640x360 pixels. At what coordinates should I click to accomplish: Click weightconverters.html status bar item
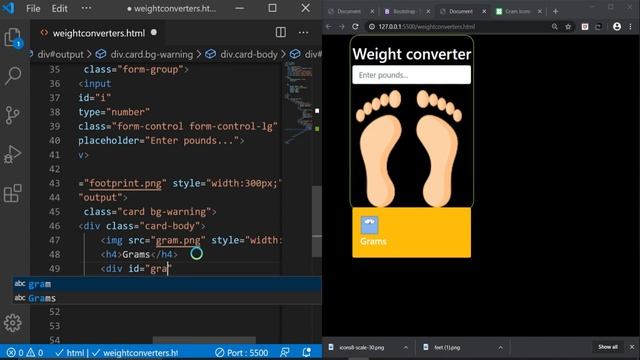tap(134, 353)
